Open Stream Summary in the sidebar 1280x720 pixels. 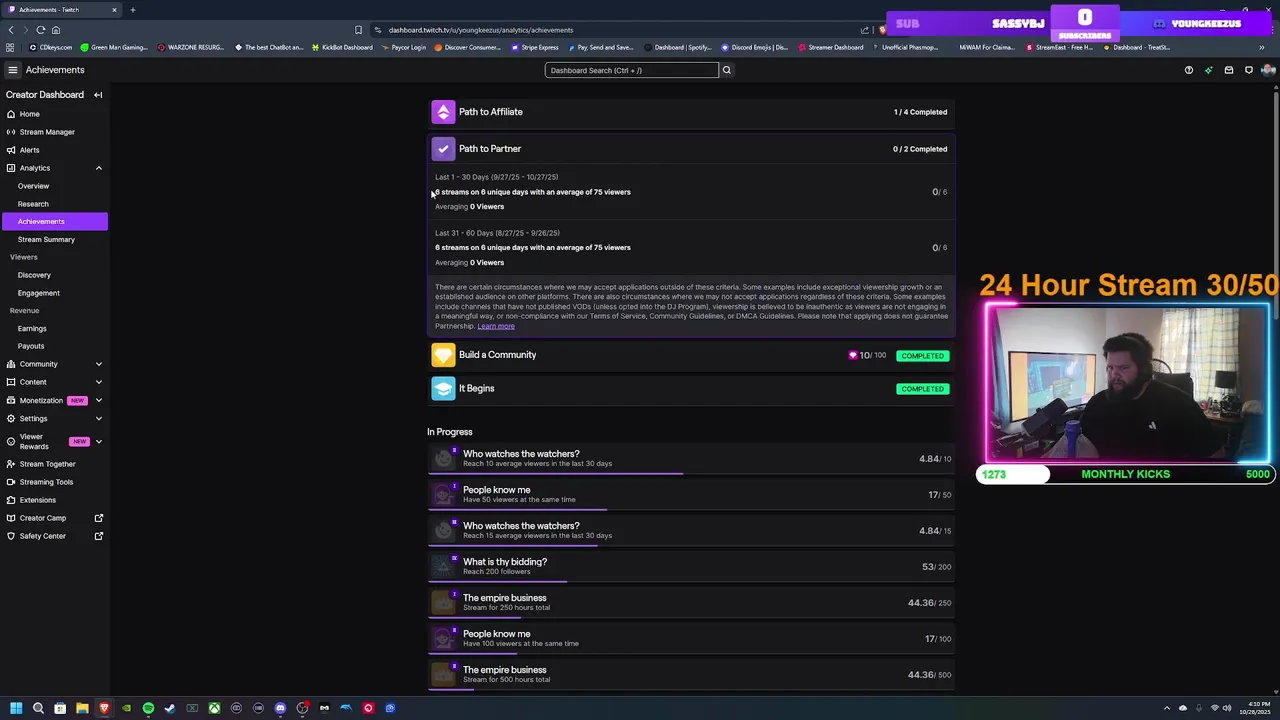[46, 239]
